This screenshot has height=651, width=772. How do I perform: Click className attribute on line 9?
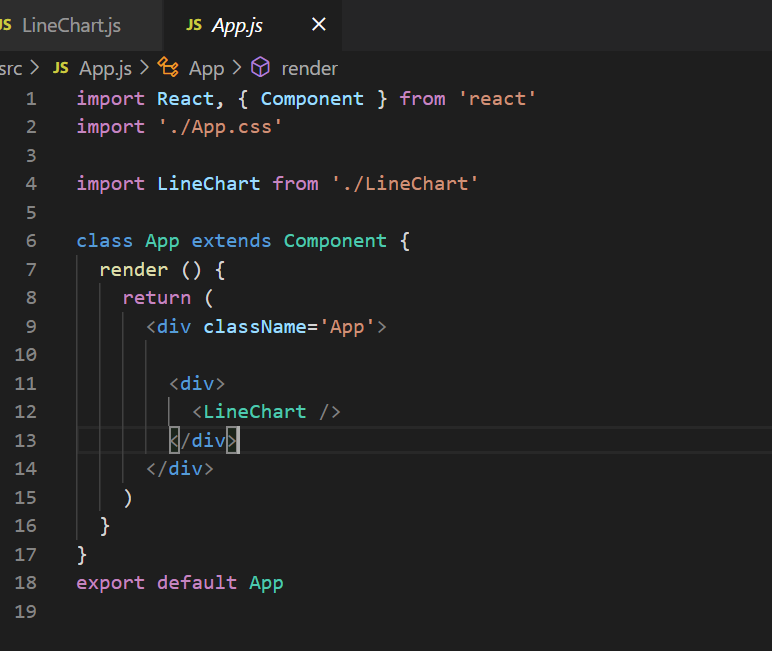255,327
